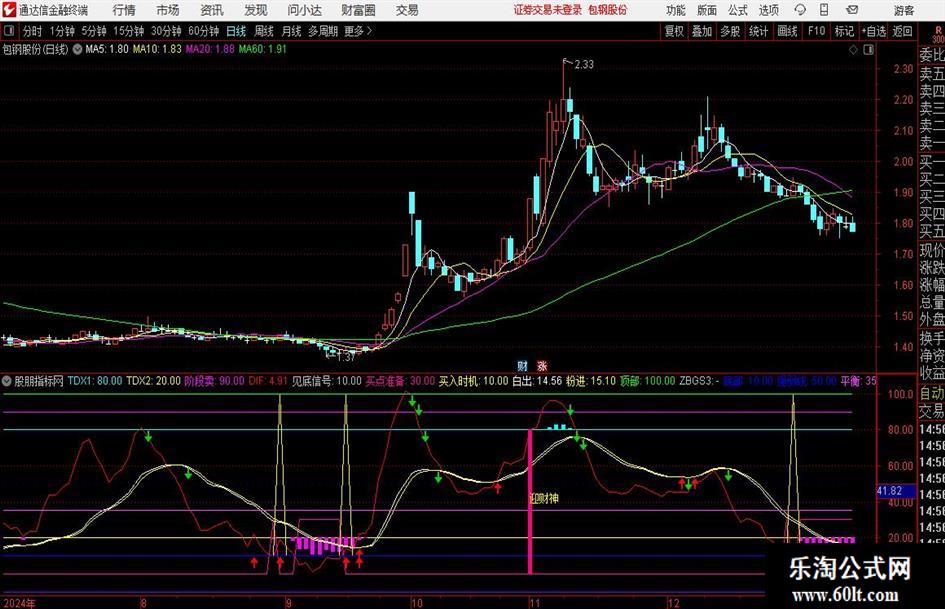Open the 市场 menu

(168, 10)
